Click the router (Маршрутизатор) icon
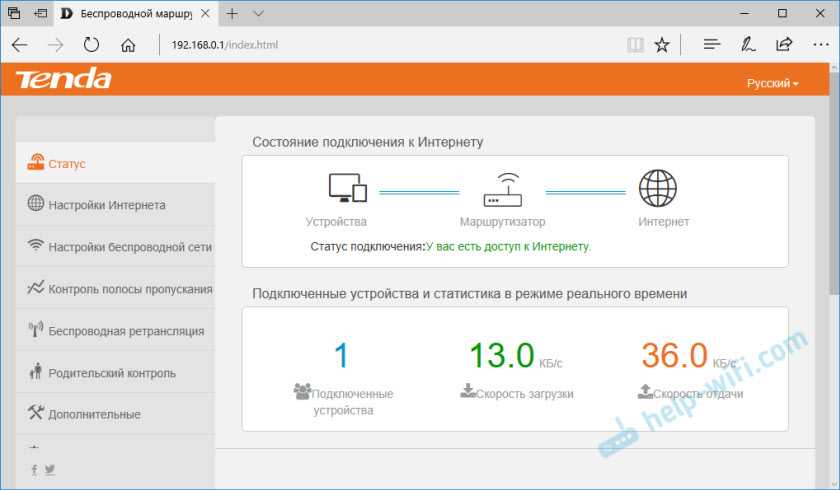 tap(502, 188)
